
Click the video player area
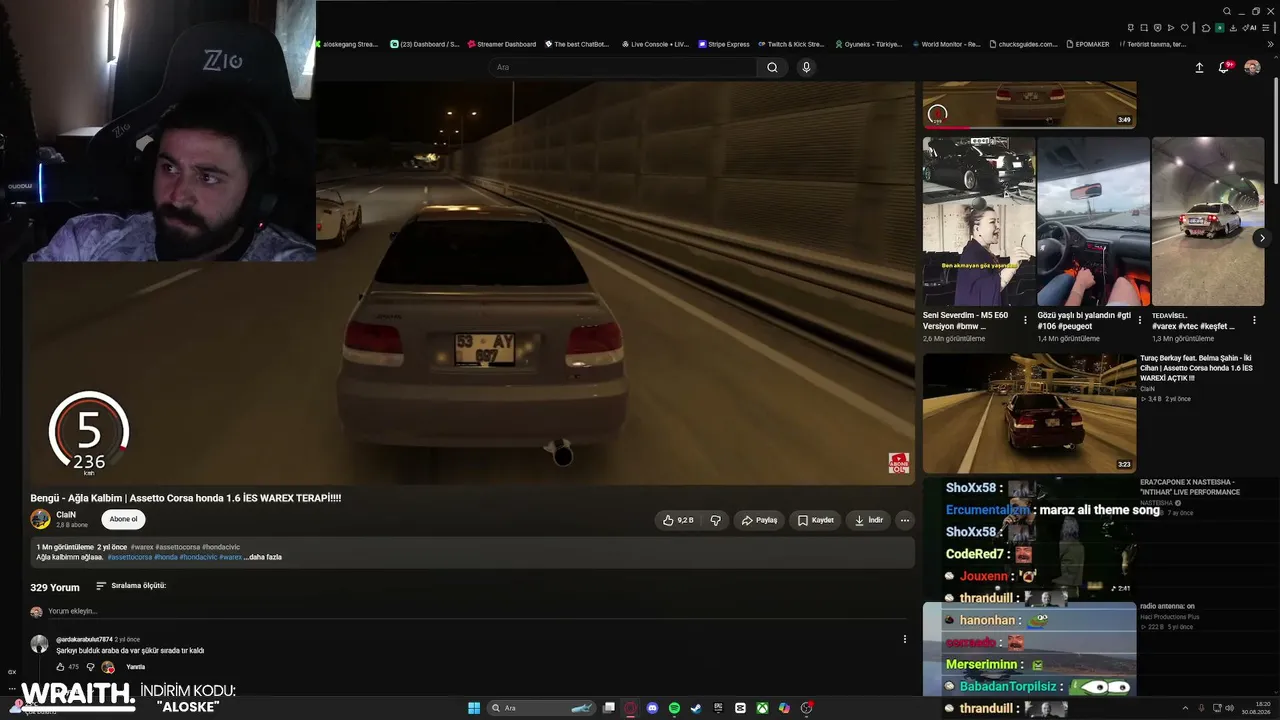(470, 283)
